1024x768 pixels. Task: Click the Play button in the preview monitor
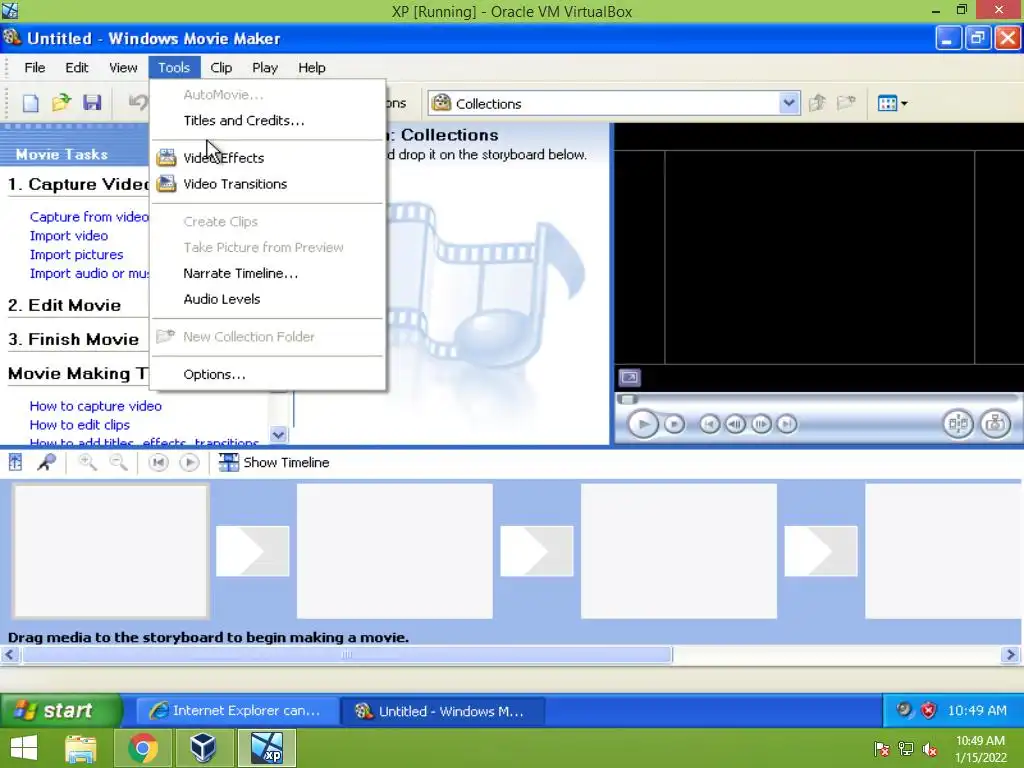pyautogui.click(x=643, y=424)
